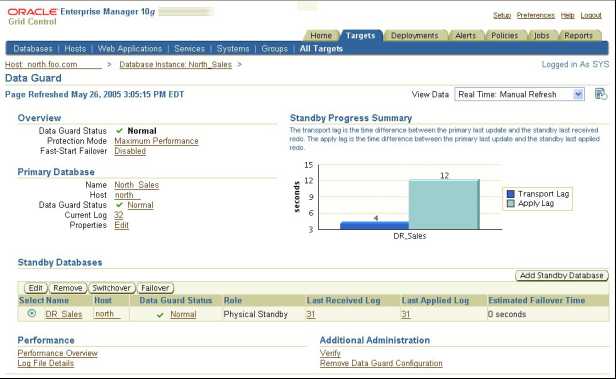Click the Transport Lag legend color swatch
The width and height of the screenshot is (616, 379).
[x=511, y=194]
